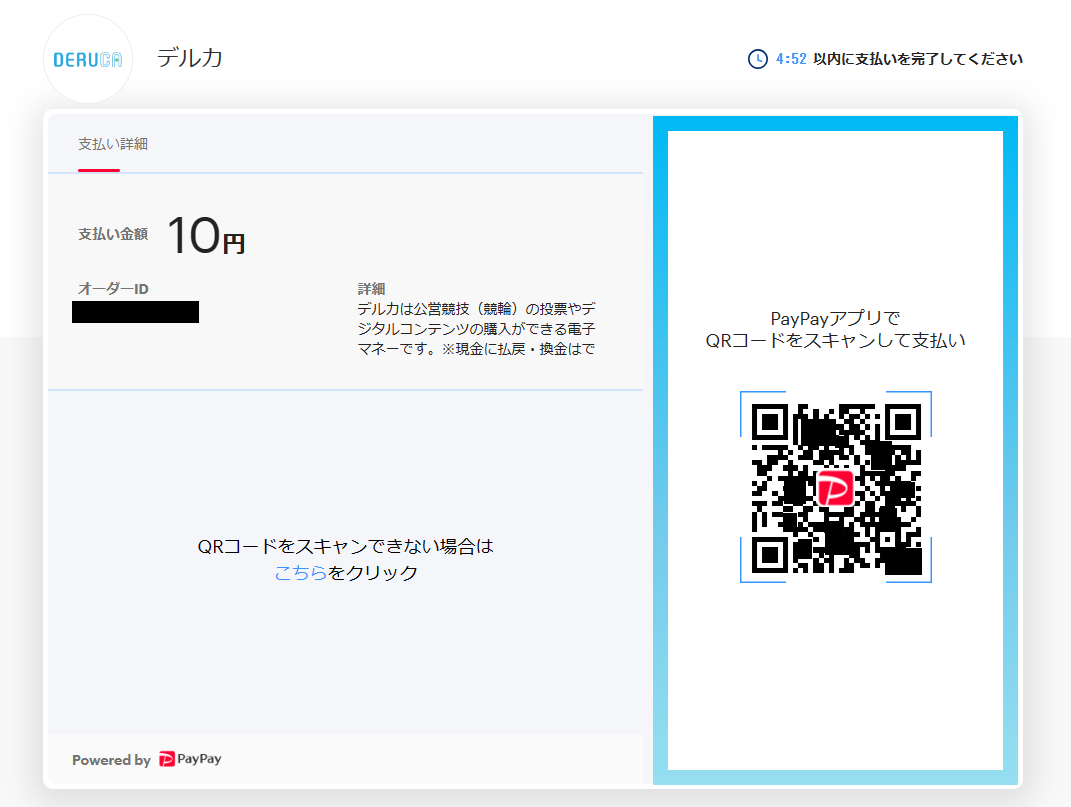Viewport: 1071px width, 807px height.
Task: Click the Powered by PayPay footer link
Action: coord(147,759)
